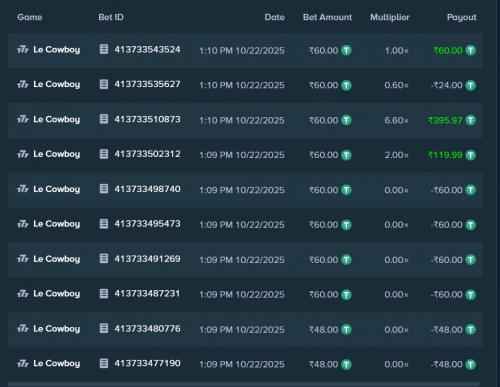The height and width of the screenshot is (387, 500).
Task: Open bet ID 413733510873
Action: tap(147, 119)
